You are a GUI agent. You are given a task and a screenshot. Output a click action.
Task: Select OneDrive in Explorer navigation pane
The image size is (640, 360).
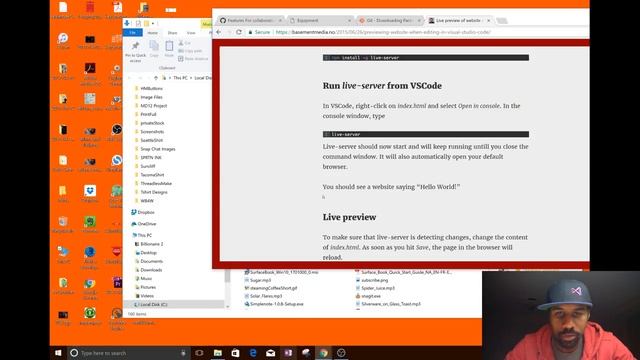tap(147, 224)
